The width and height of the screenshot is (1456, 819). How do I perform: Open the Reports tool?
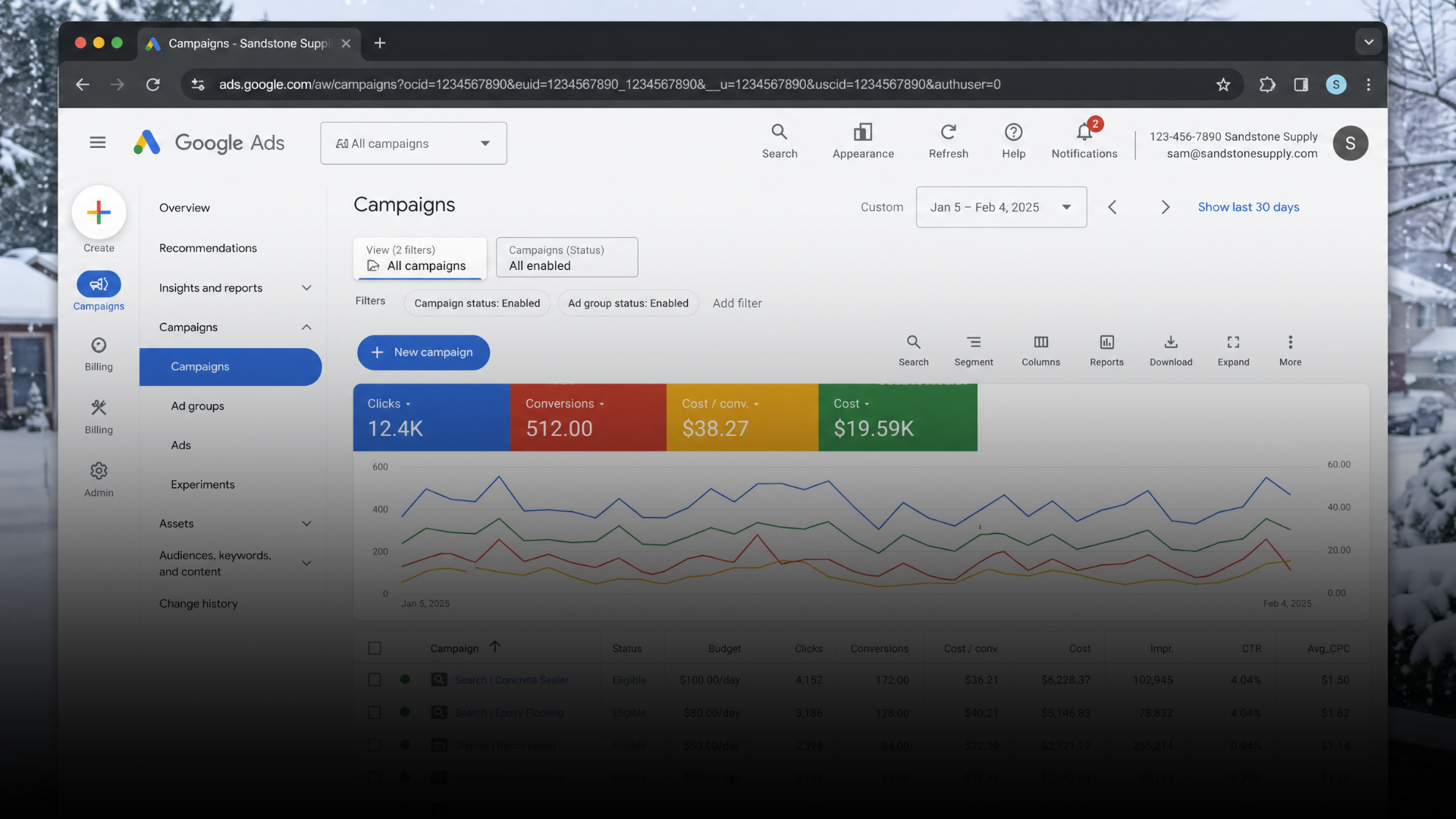coord(1107,351)
